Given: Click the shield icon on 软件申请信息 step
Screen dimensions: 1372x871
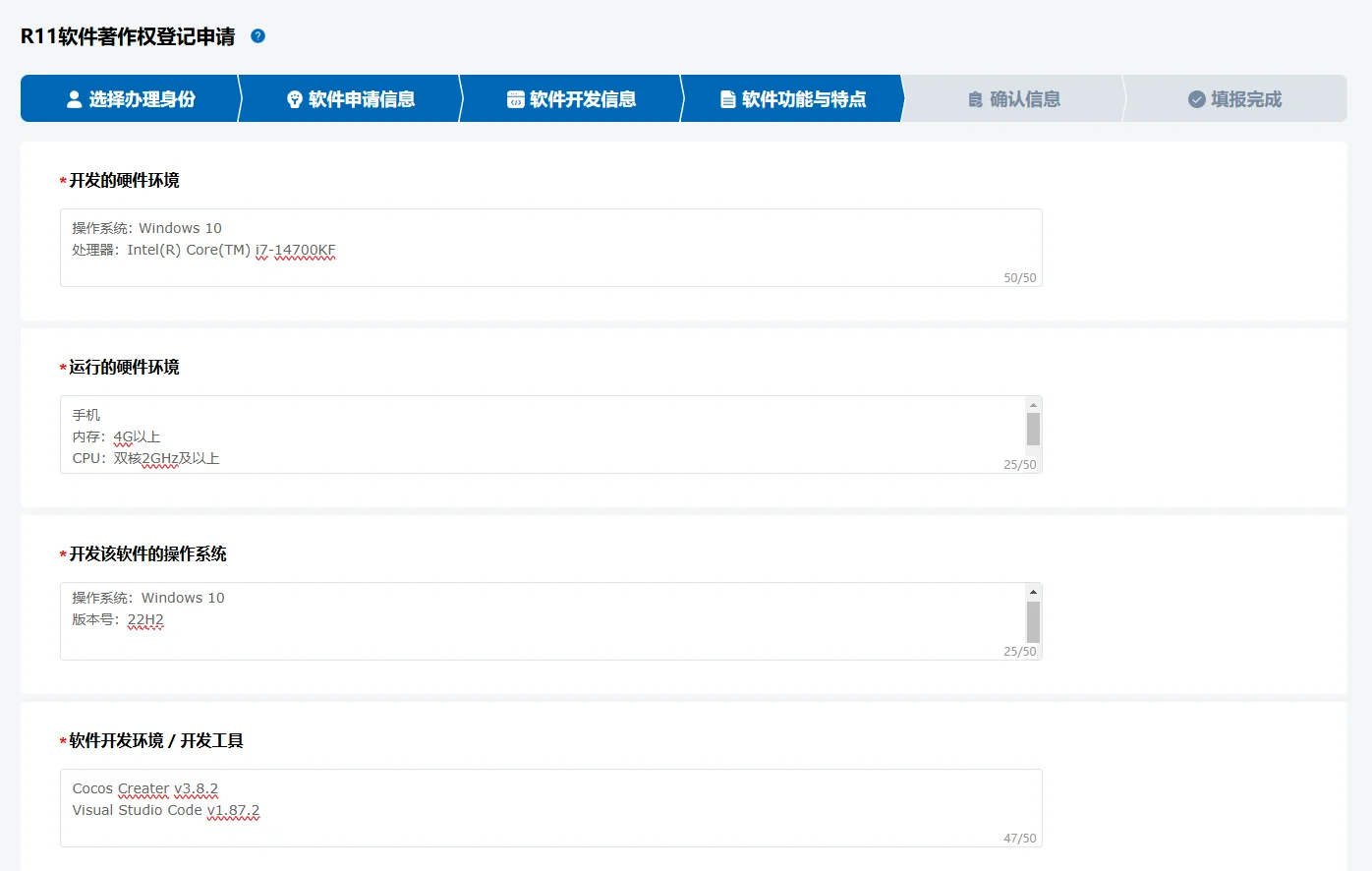Looking at the screenshot, I should pos(295,98).
